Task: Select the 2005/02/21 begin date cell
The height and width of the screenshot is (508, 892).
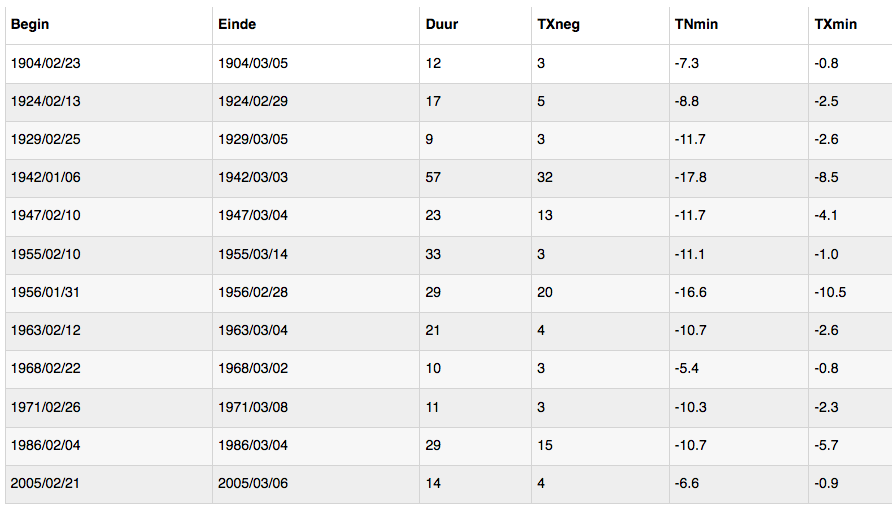Action: (x=109, y=484)
